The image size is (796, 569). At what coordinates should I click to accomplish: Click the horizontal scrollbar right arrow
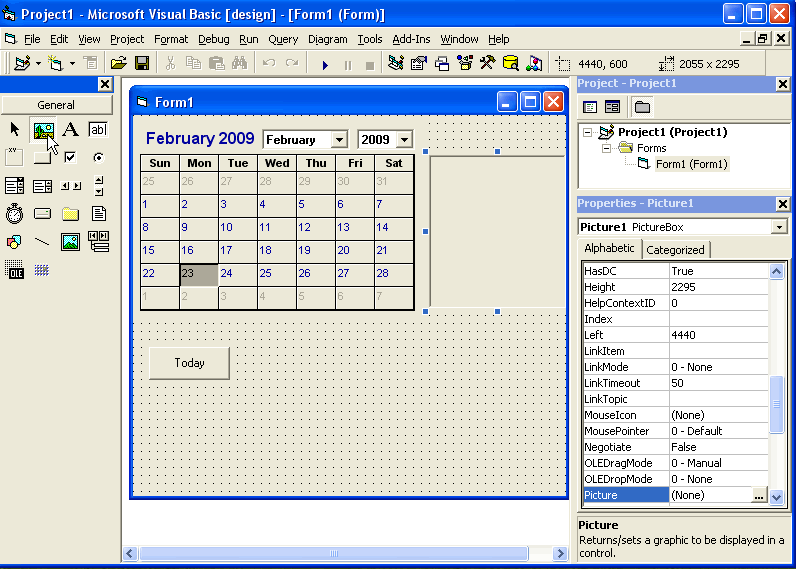pyautogui.click(x=560, y=554)
